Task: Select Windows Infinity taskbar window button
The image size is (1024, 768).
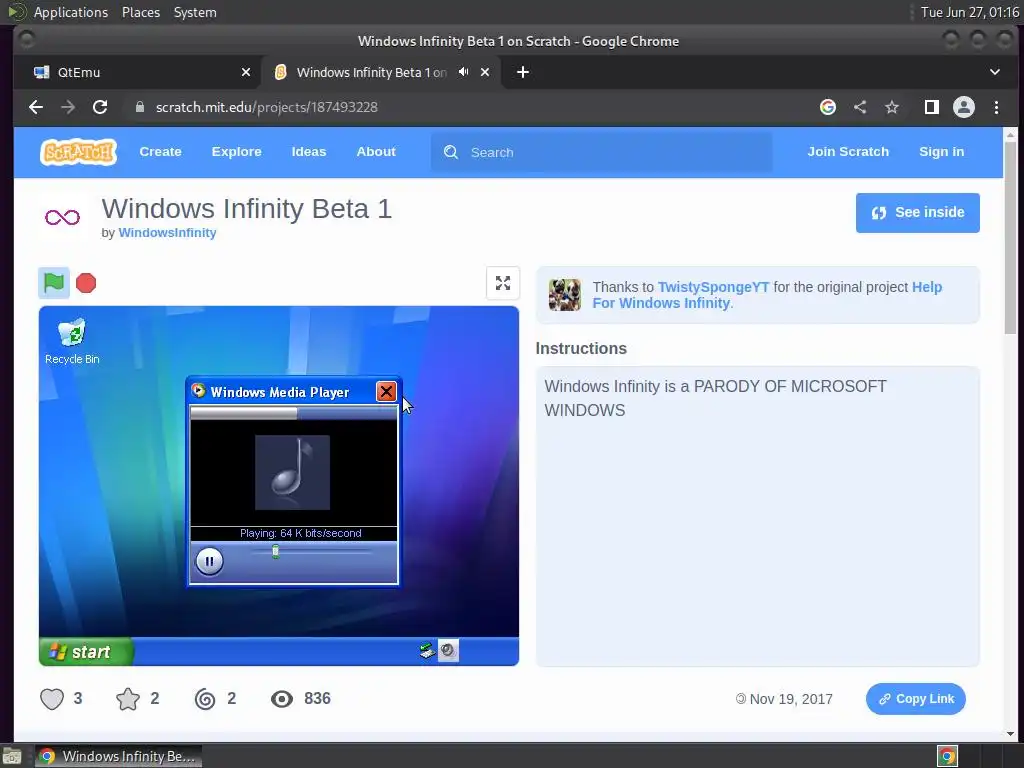Action: click(118, 756)
